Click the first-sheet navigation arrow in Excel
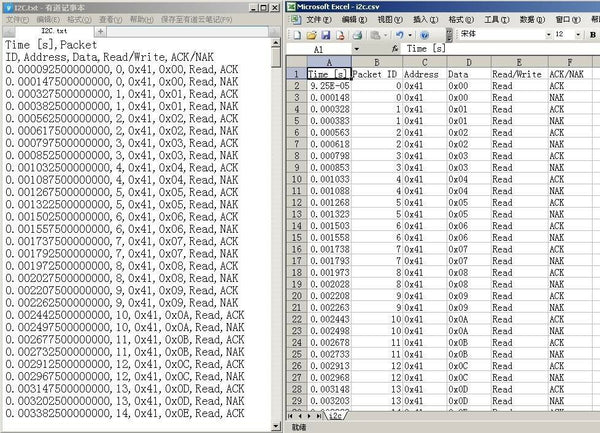This screenshot has height=433, width=600. [291, 416]
